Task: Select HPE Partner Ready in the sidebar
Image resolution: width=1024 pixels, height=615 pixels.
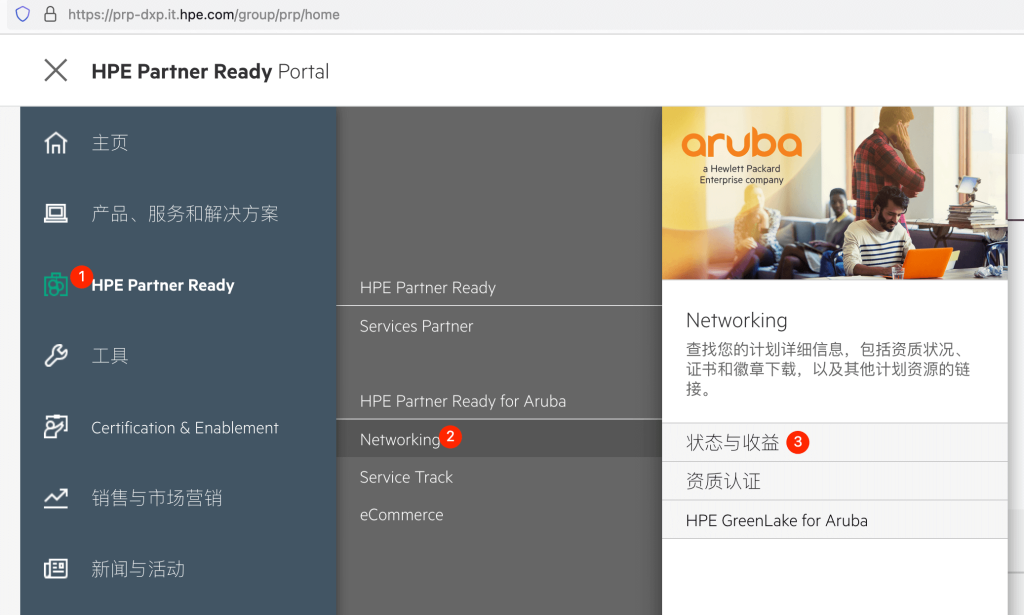Action: (x=163, y=285)
